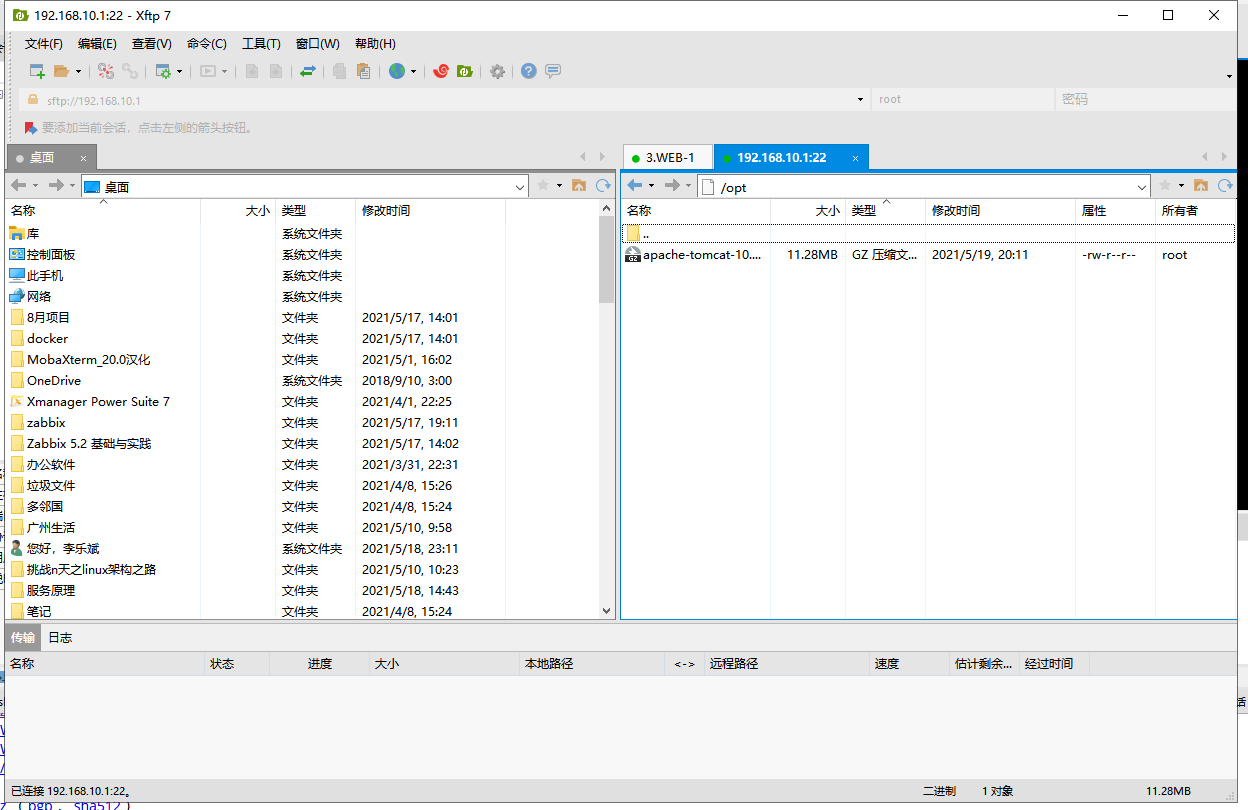Sort remote files by 大小 header
Viewport: 1248px width, 810px height.
(x=808, y=210)
